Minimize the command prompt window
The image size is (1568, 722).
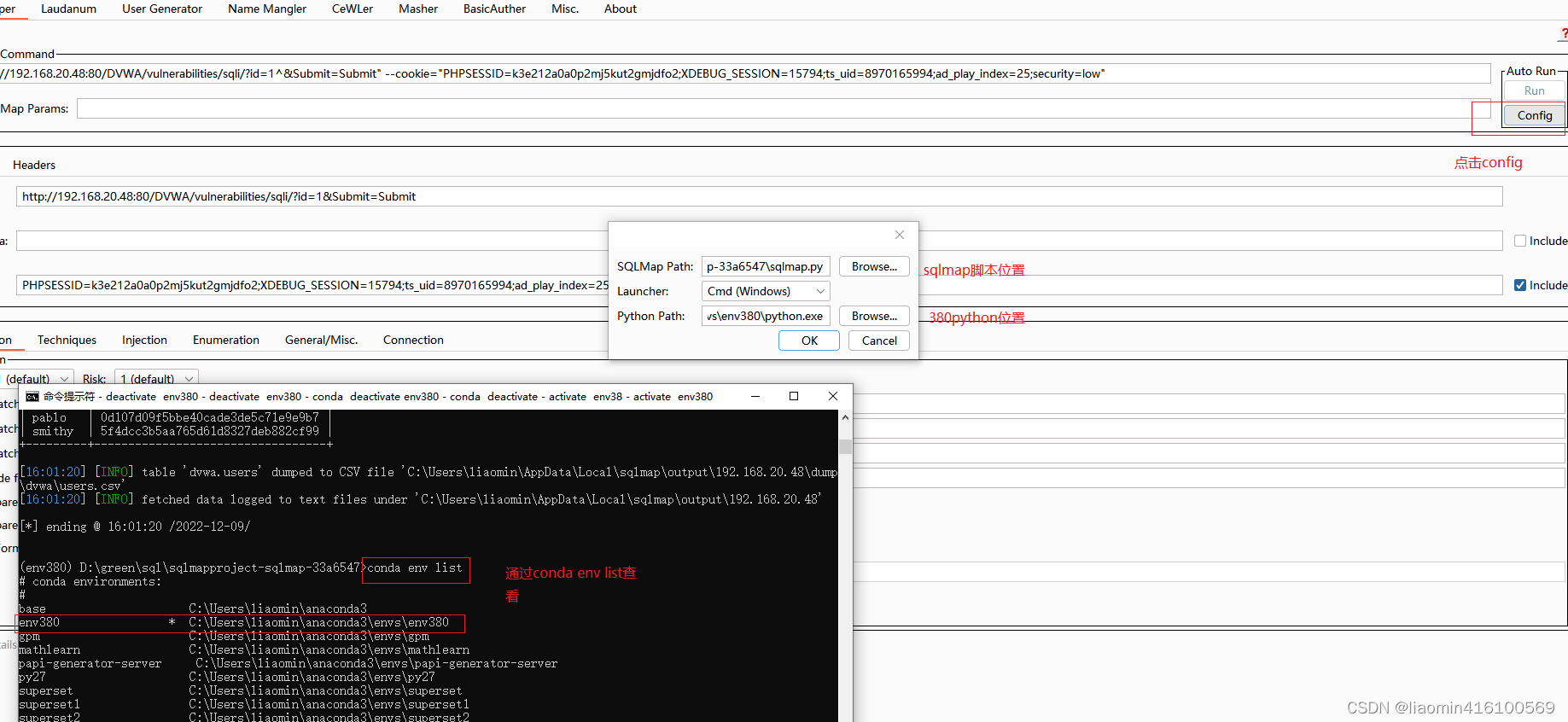point(755,396)
